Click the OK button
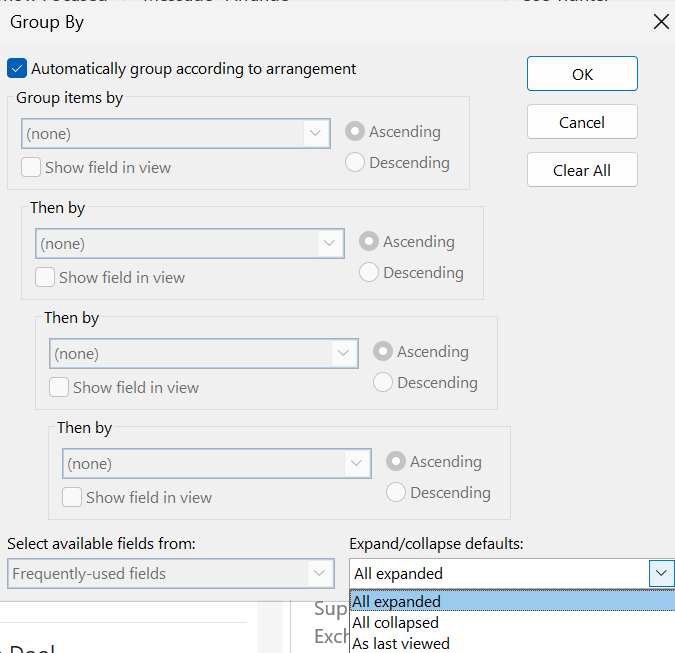Viewport: 675px width, 653px height. (x=582, y=74)
